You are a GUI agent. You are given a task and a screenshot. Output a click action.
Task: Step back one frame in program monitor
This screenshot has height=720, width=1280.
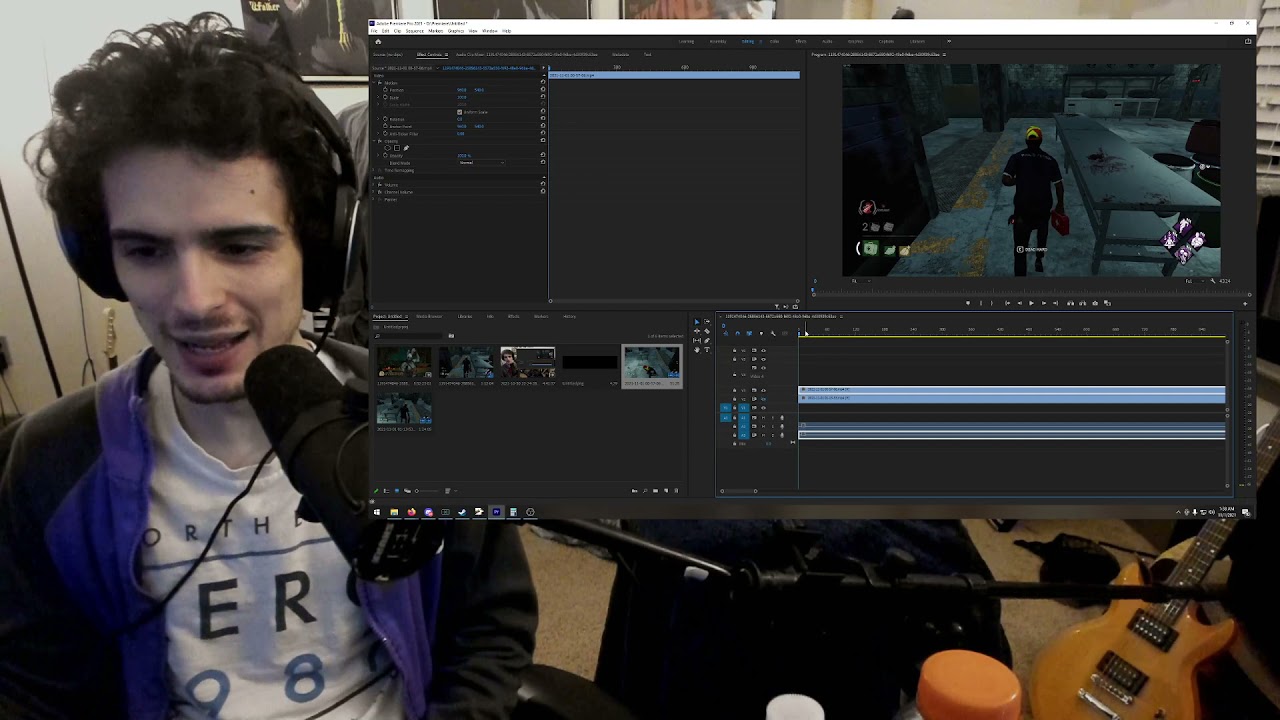[x=1020, y=302]
